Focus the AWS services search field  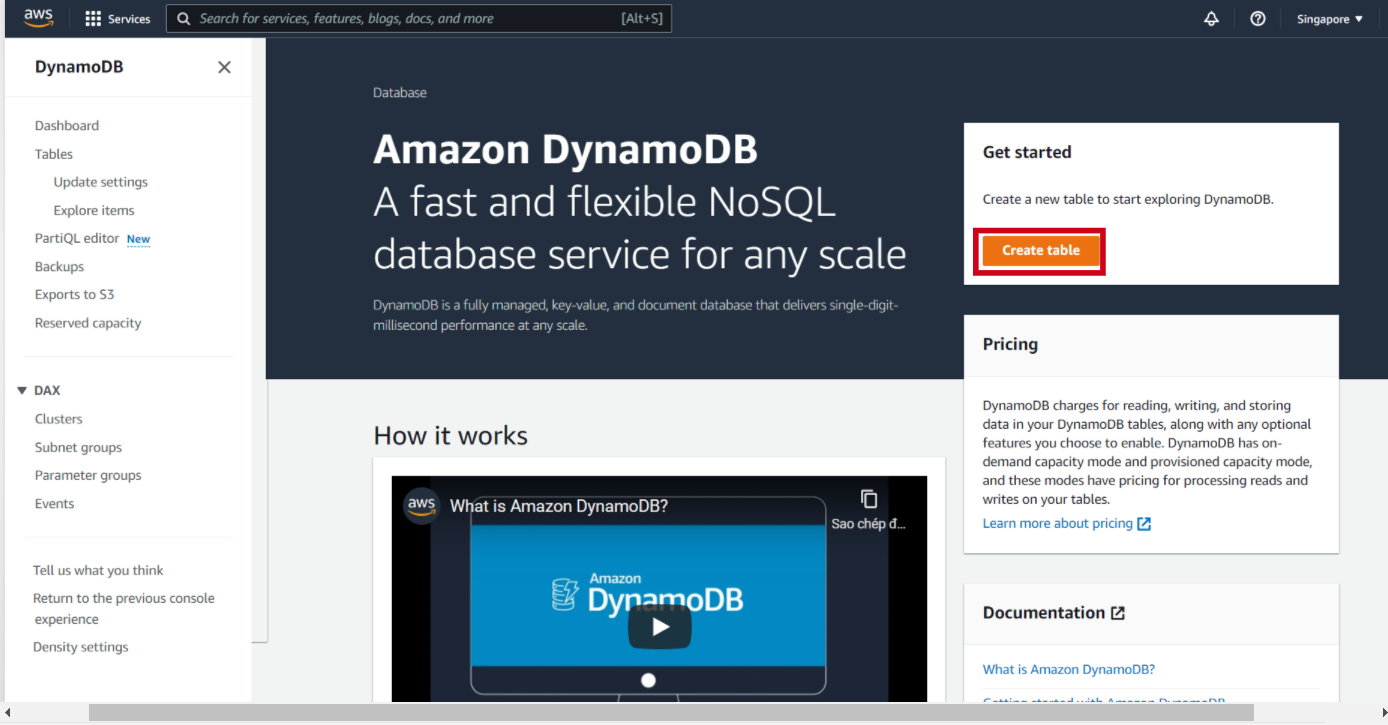pos(419,19)
